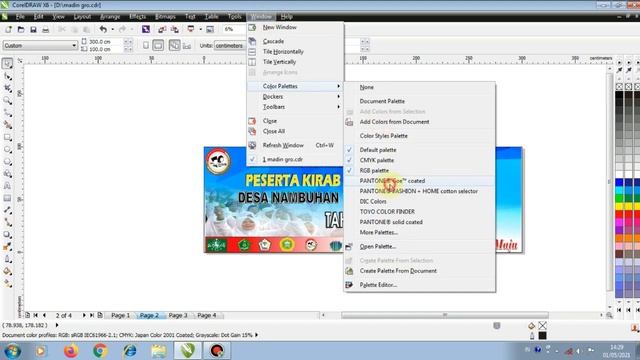Image resolution: width=640 pixels, height=360 pixels.
Task: Pick the black swatch atop color palette
Action: tap(619, 95)
